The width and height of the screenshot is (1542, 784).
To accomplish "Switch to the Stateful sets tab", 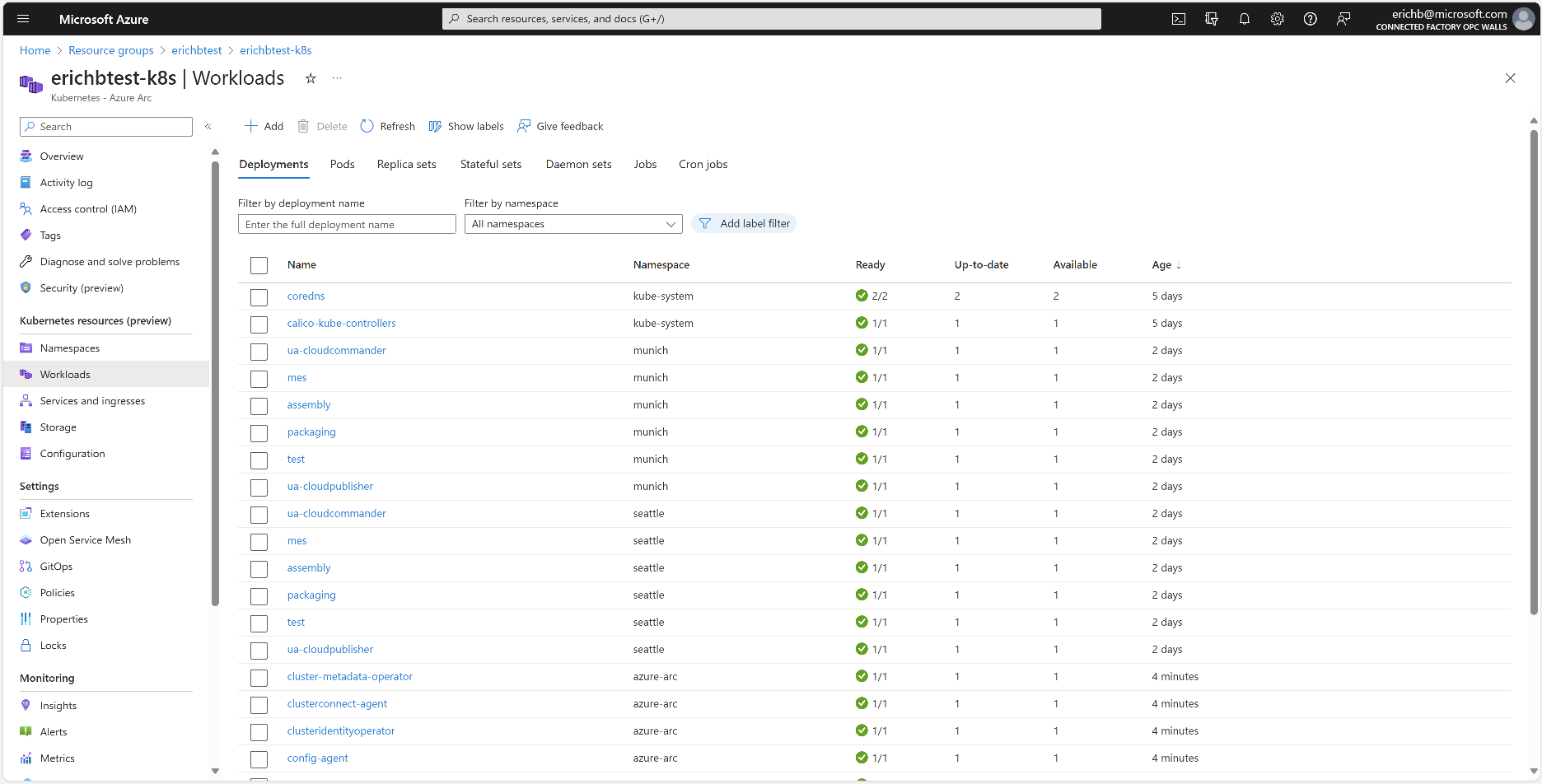I will pos(491,165).
